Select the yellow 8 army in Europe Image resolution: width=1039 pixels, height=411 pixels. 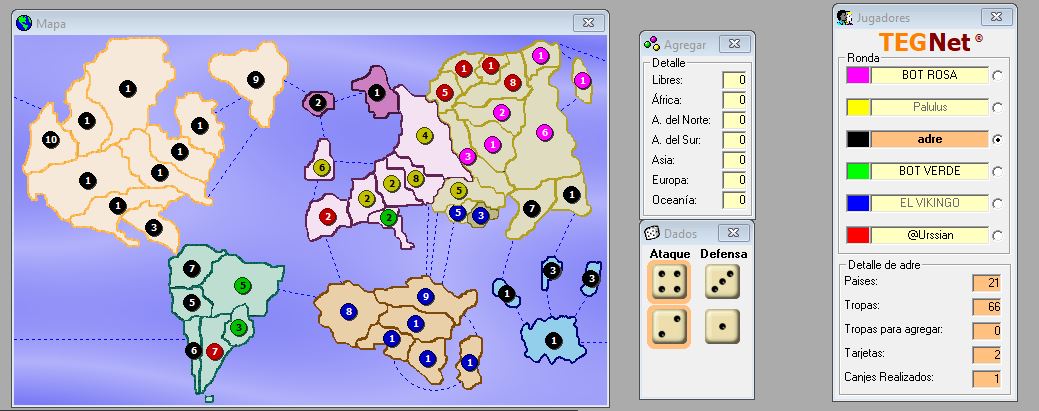click(415, 178)
